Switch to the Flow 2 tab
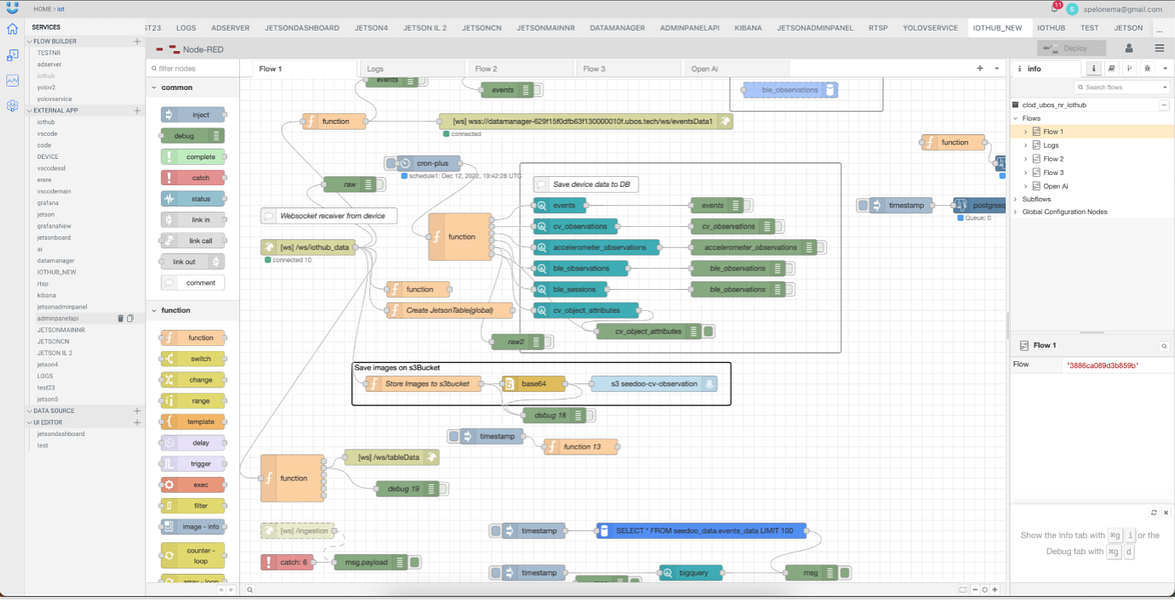 [519, 69]
